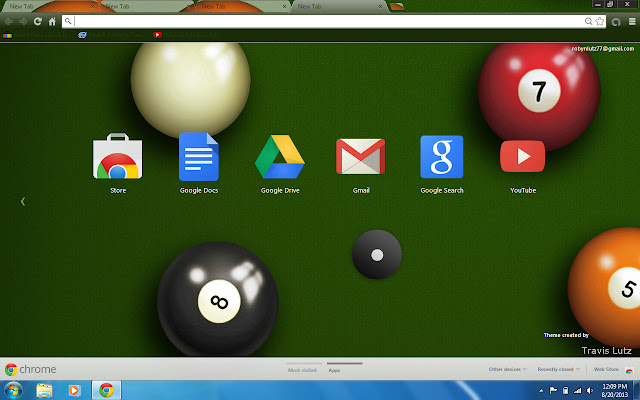Open the Chrome menu hamburger icon

point(631,22)
